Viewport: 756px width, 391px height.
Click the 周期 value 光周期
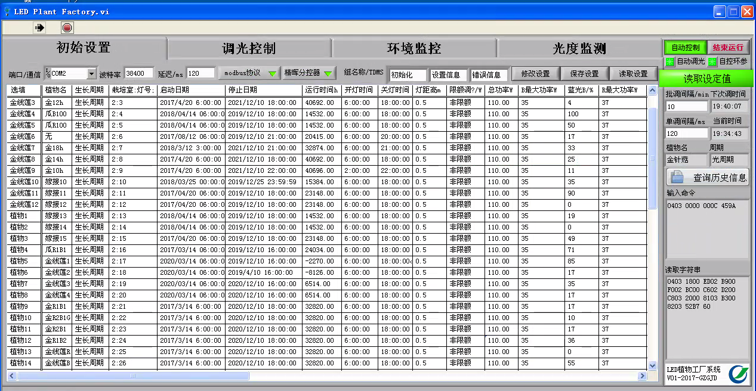pos(729,160)
